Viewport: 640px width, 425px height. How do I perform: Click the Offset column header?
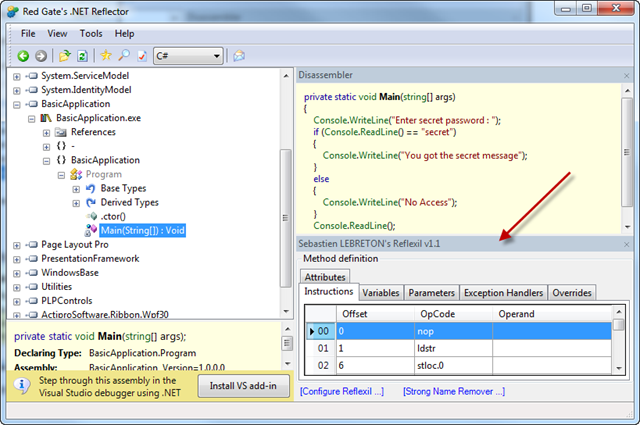[x=375, y=314]
